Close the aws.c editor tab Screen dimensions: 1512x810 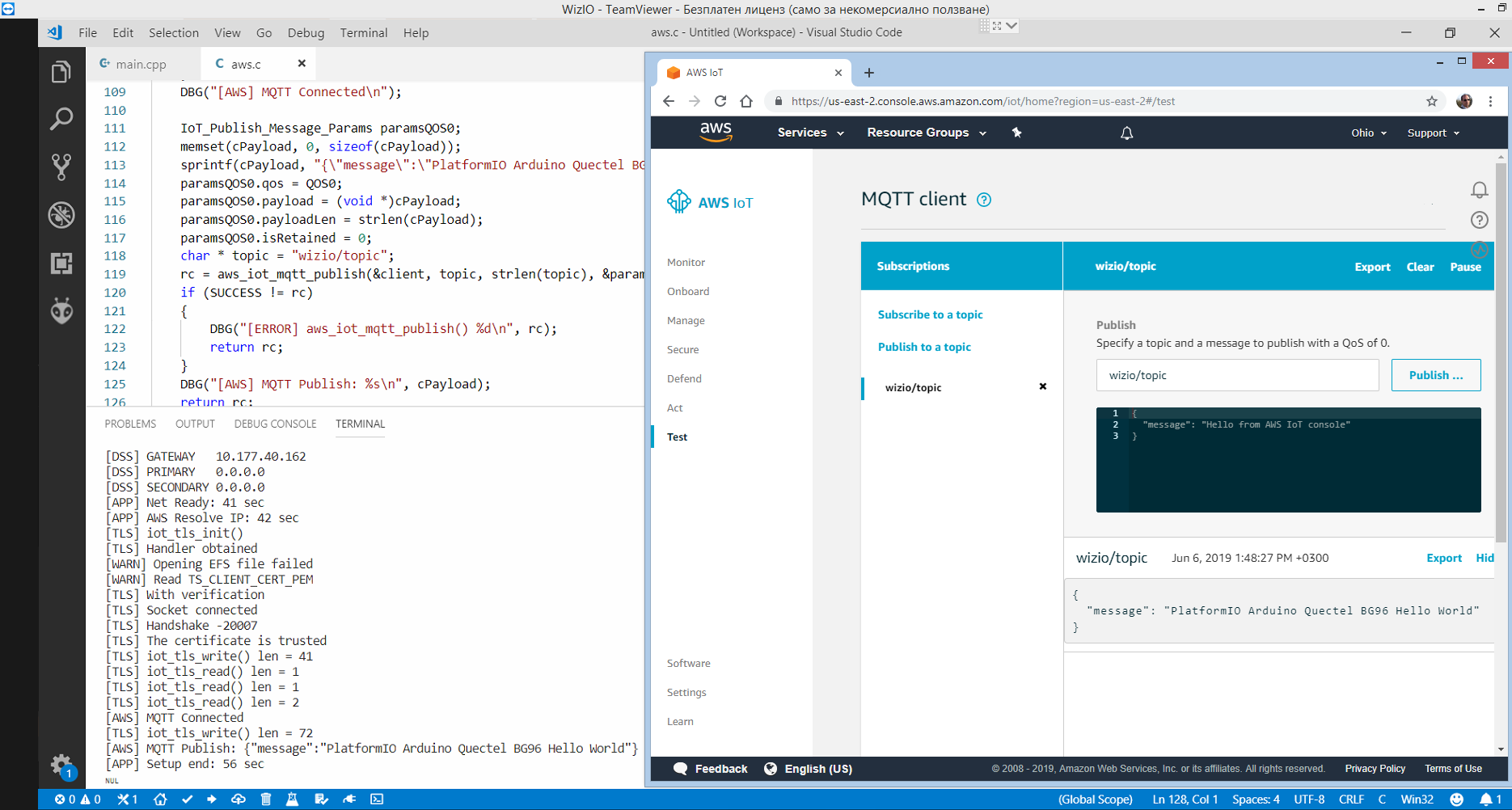(302, 63)
